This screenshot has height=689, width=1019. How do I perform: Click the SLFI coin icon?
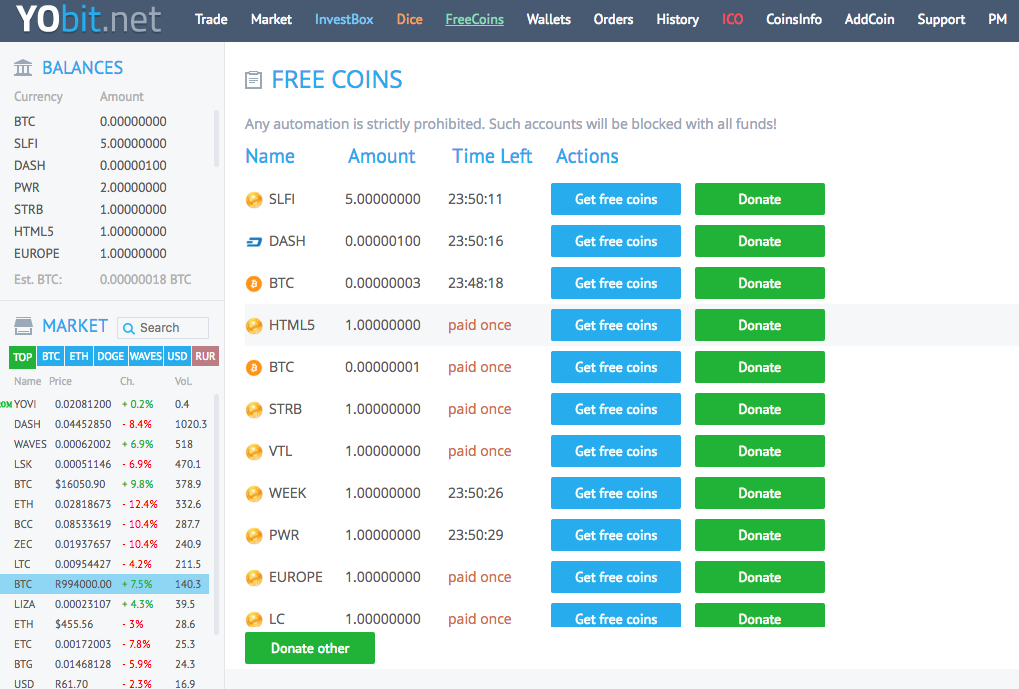tap(254, 200)
